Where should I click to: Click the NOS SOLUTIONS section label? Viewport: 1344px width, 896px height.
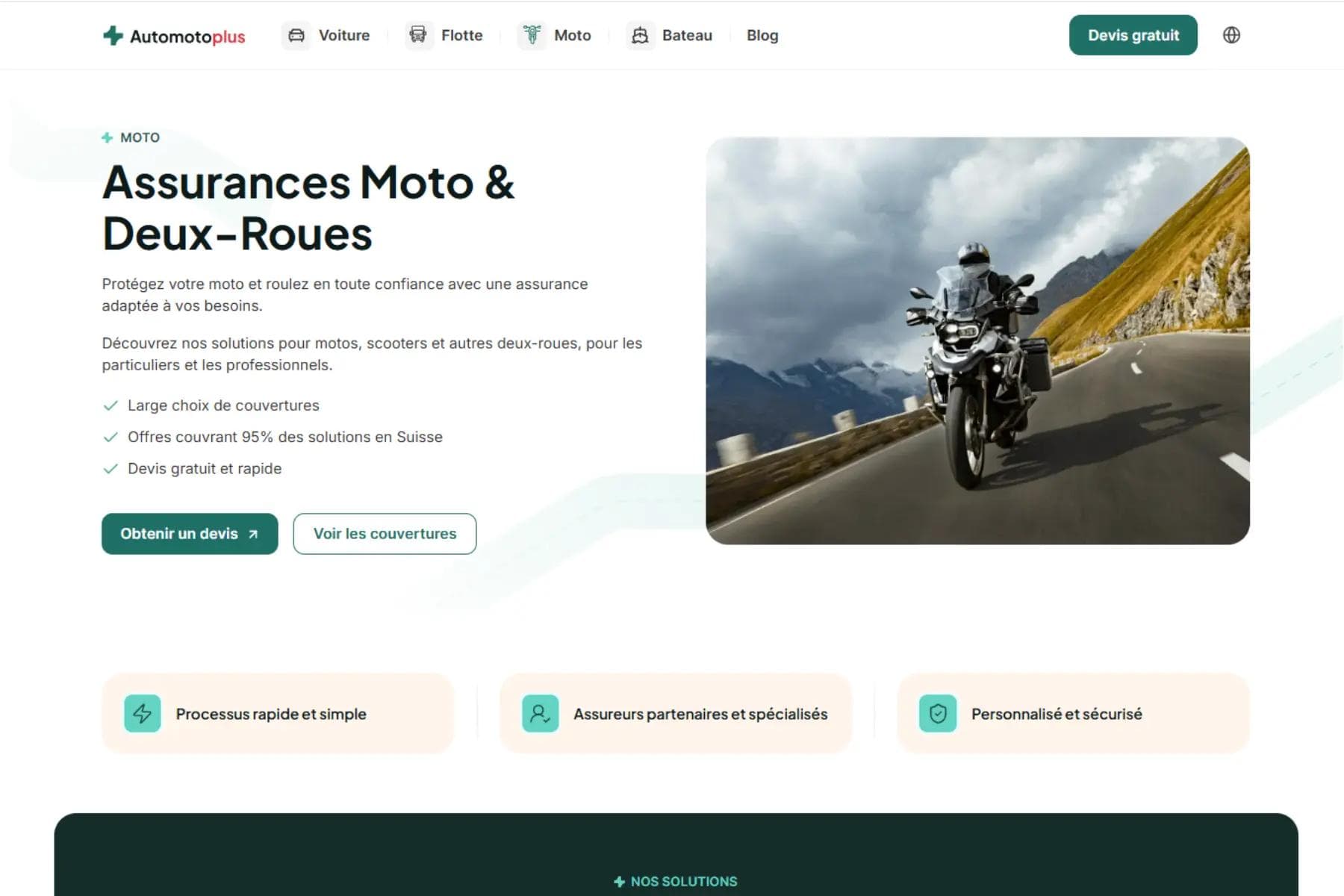tap(684, 882)
